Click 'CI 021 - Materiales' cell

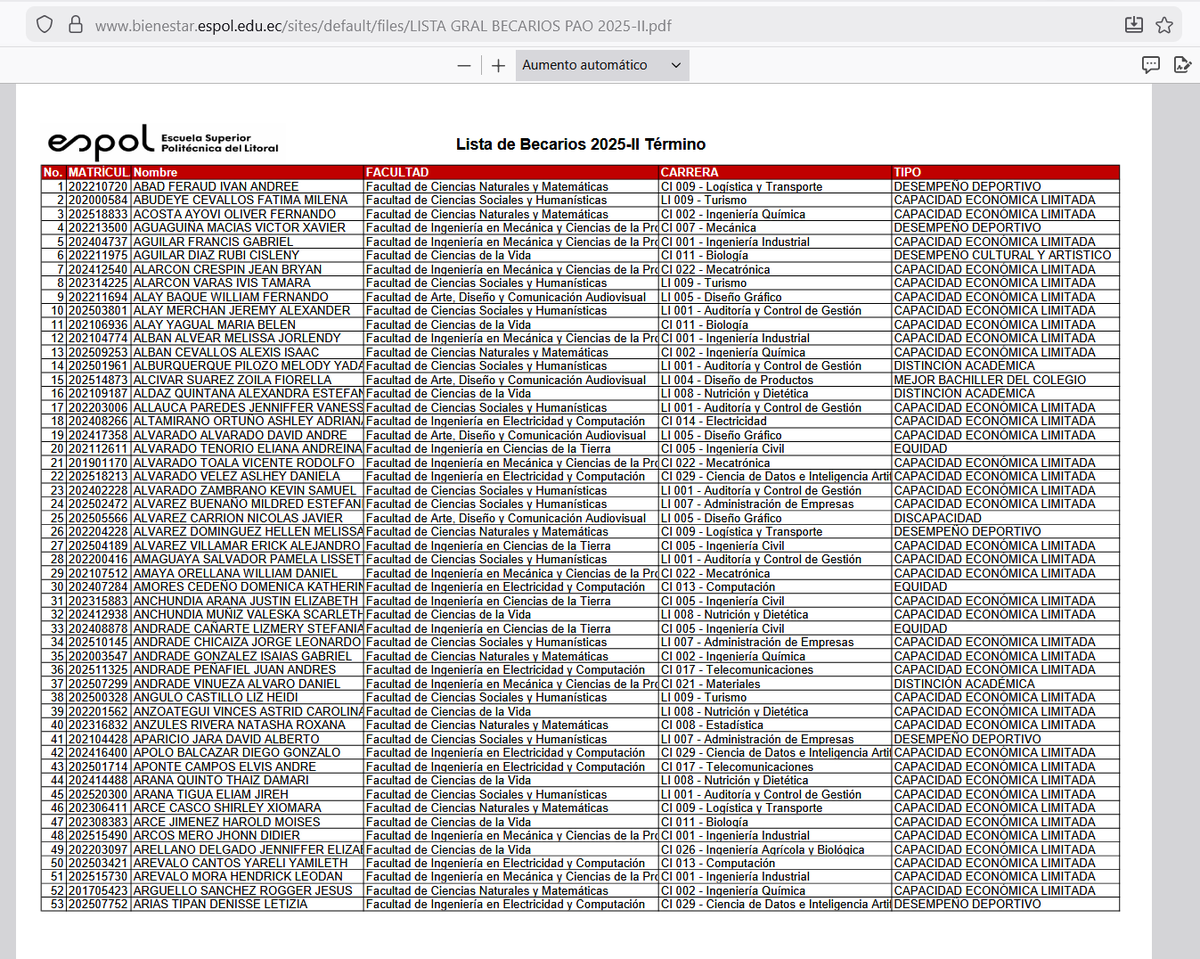click(x=710, y=684)
